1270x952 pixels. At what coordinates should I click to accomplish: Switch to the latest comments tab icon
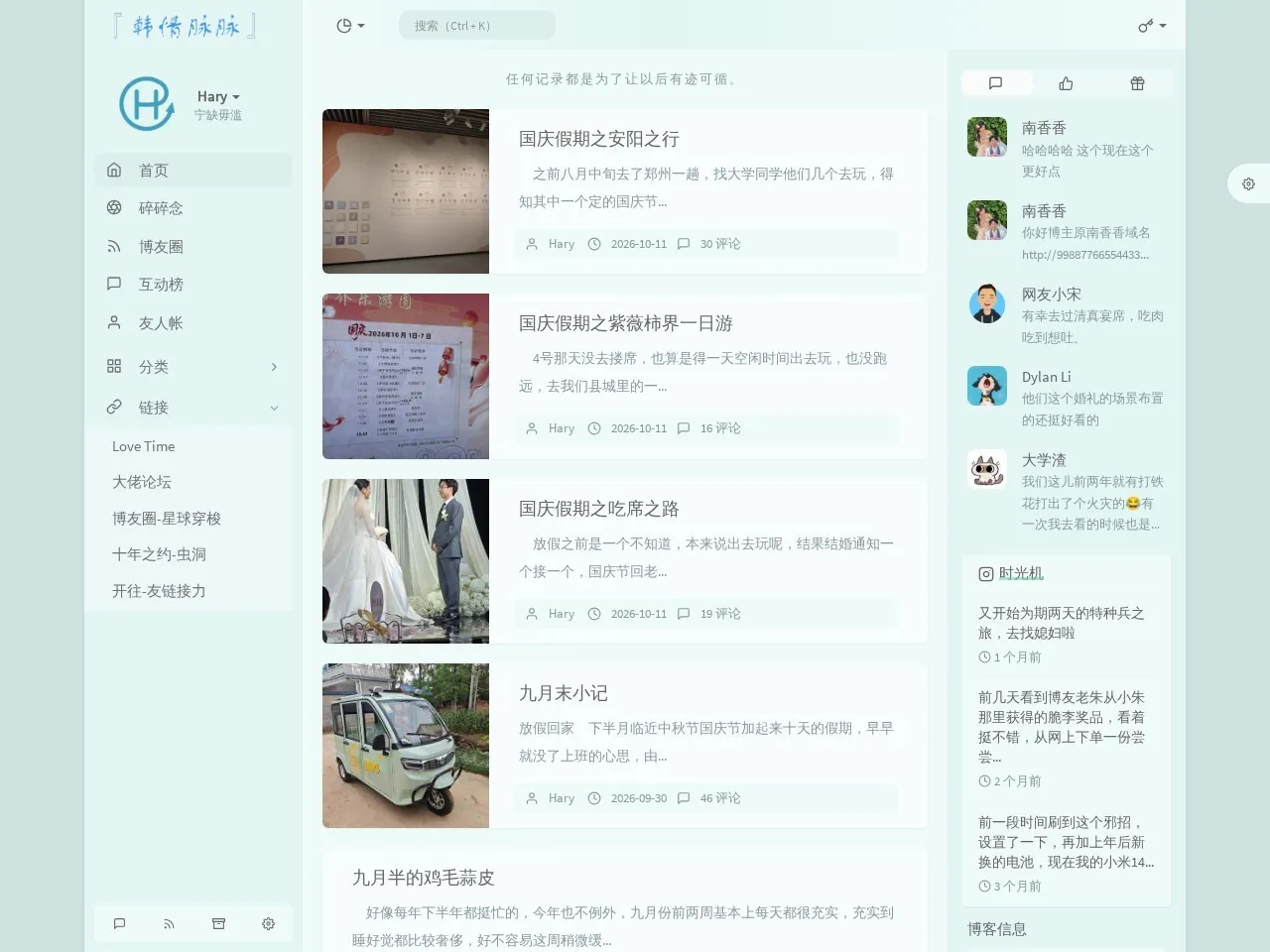tap(996, 83)
